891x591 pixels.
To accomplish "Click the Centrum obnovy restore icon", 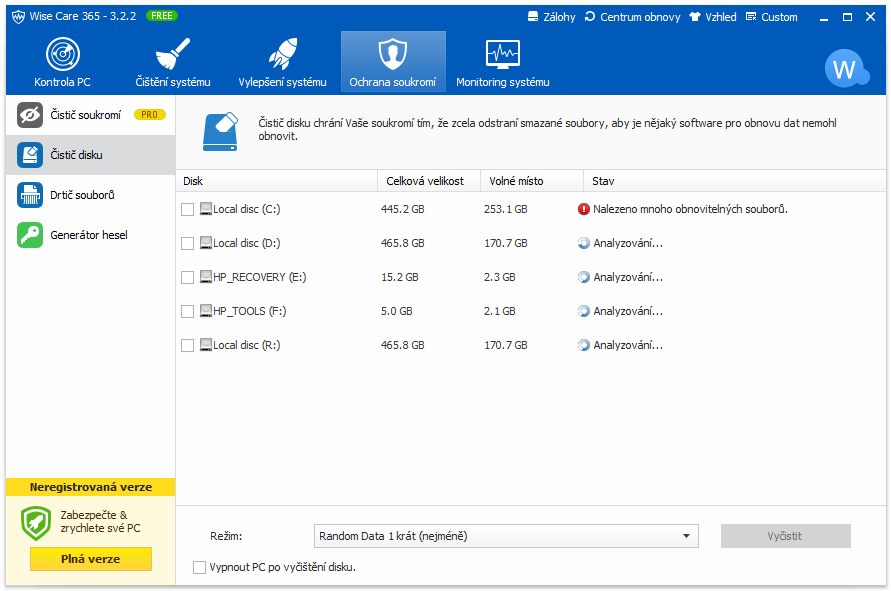I will [x=590, y=16].
